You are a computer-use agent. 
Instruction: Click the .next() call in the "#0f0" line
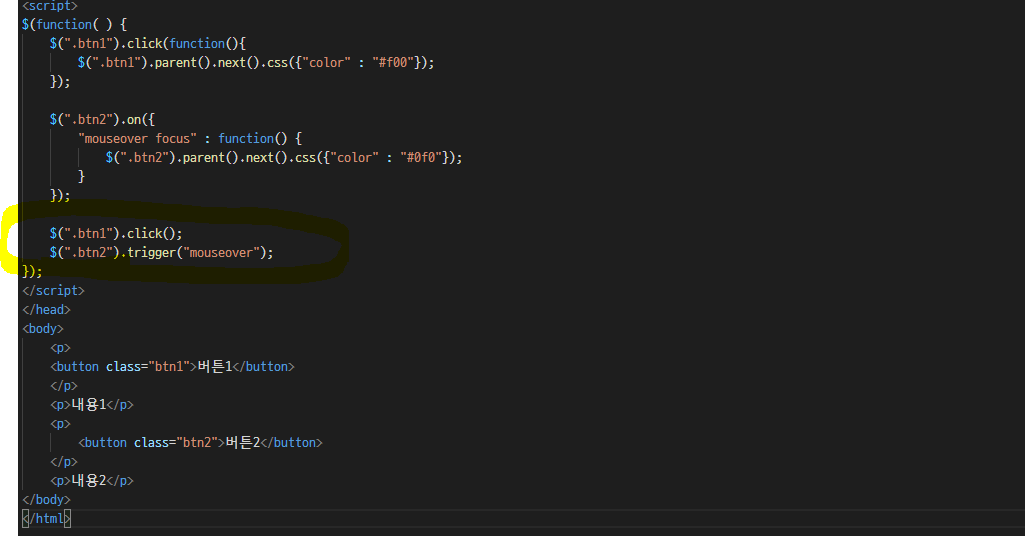263,158
